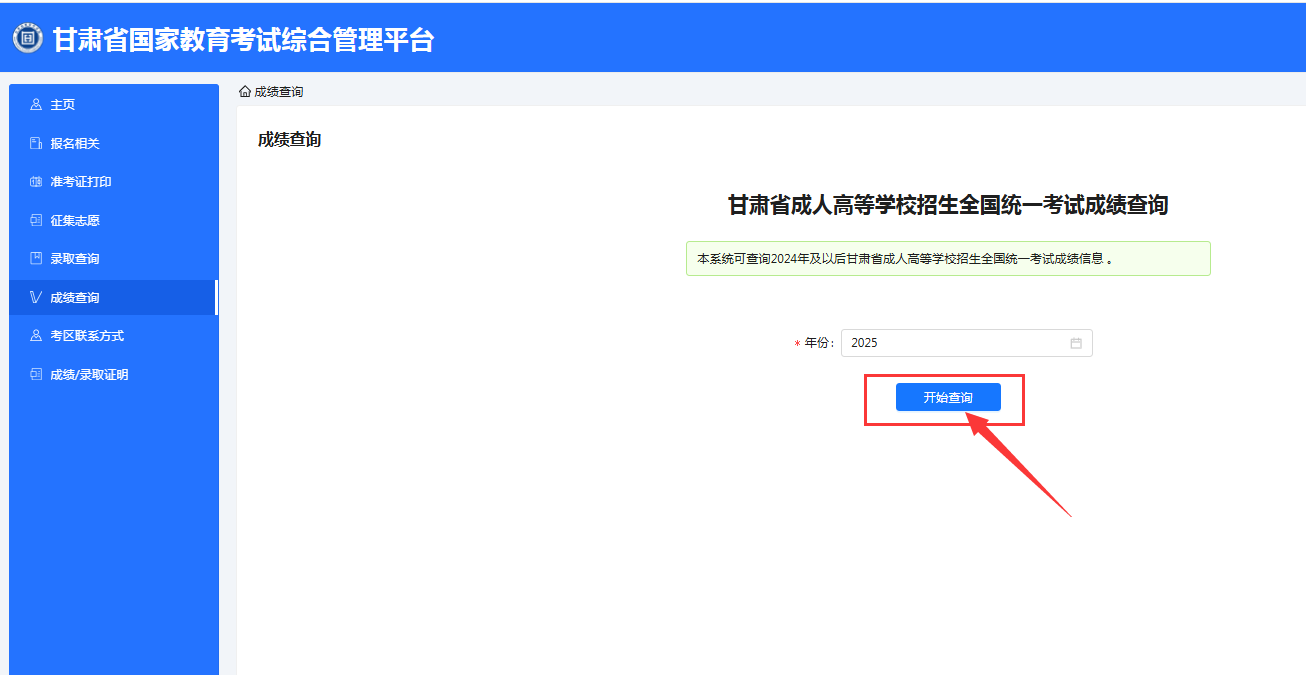
Task: Go to 主页 in the sidebar
Action: point(63,105)
